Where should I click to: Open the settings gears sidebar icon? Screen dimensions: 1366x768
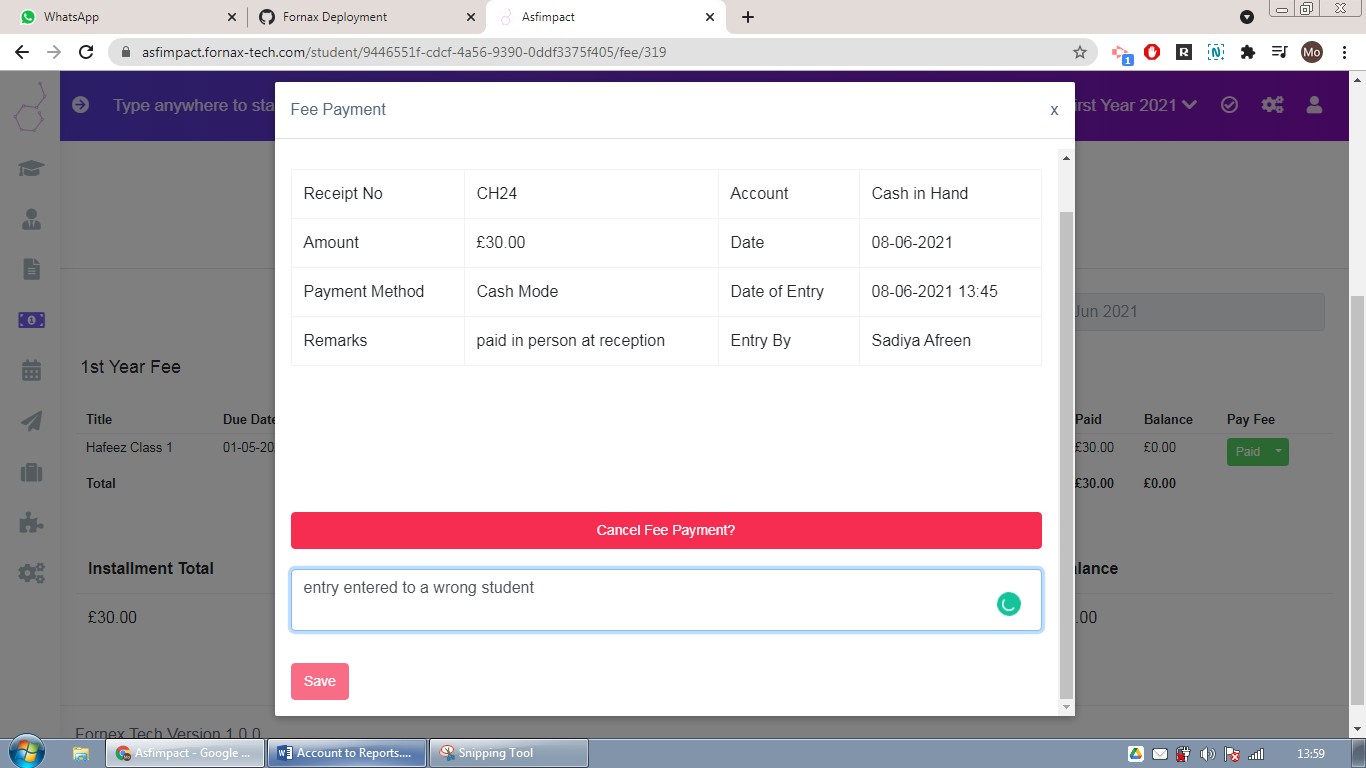(x=31, y=573)
